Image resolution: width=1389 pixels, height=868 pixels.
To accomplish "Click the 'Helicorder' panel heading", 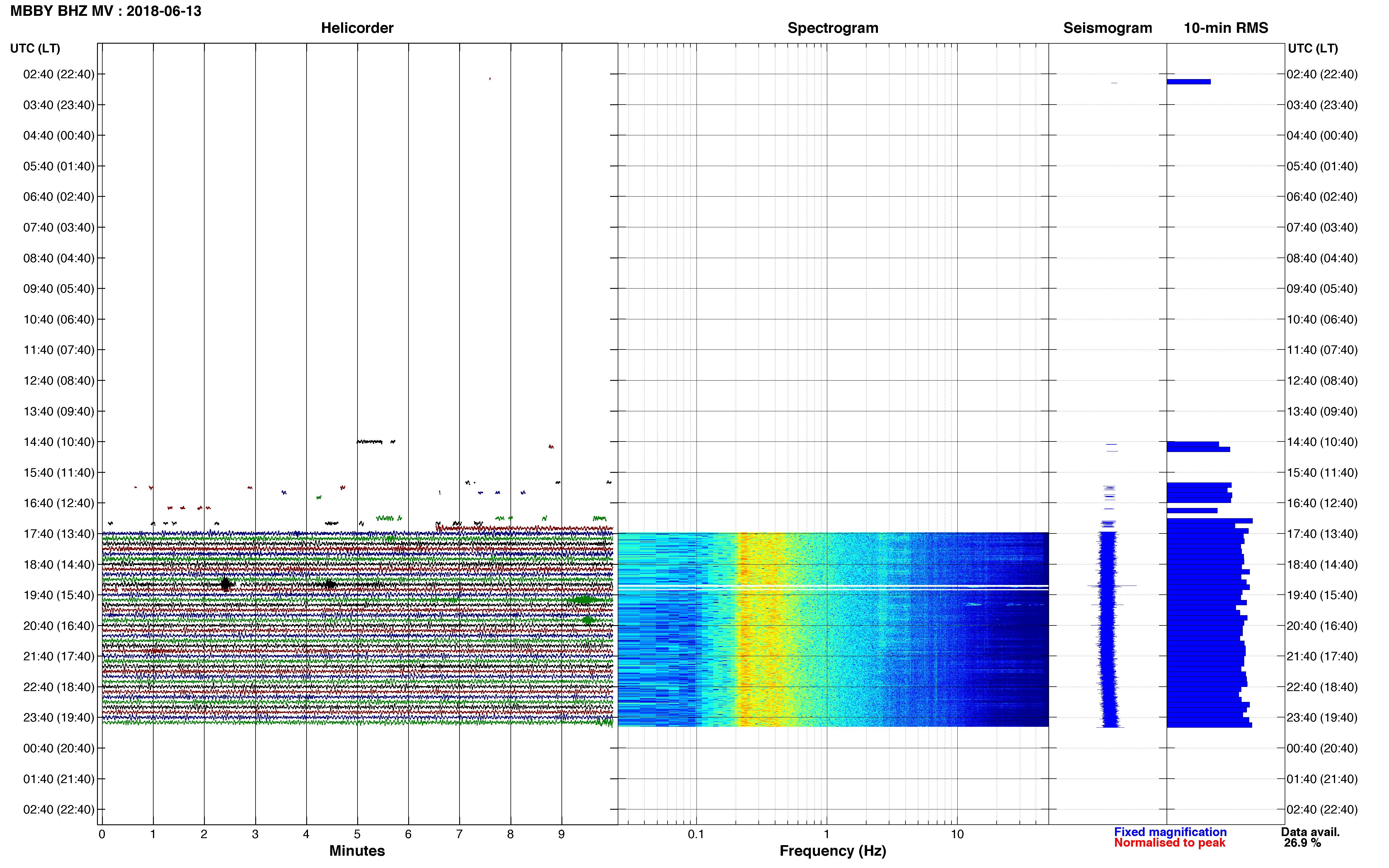I will [357, 28].
